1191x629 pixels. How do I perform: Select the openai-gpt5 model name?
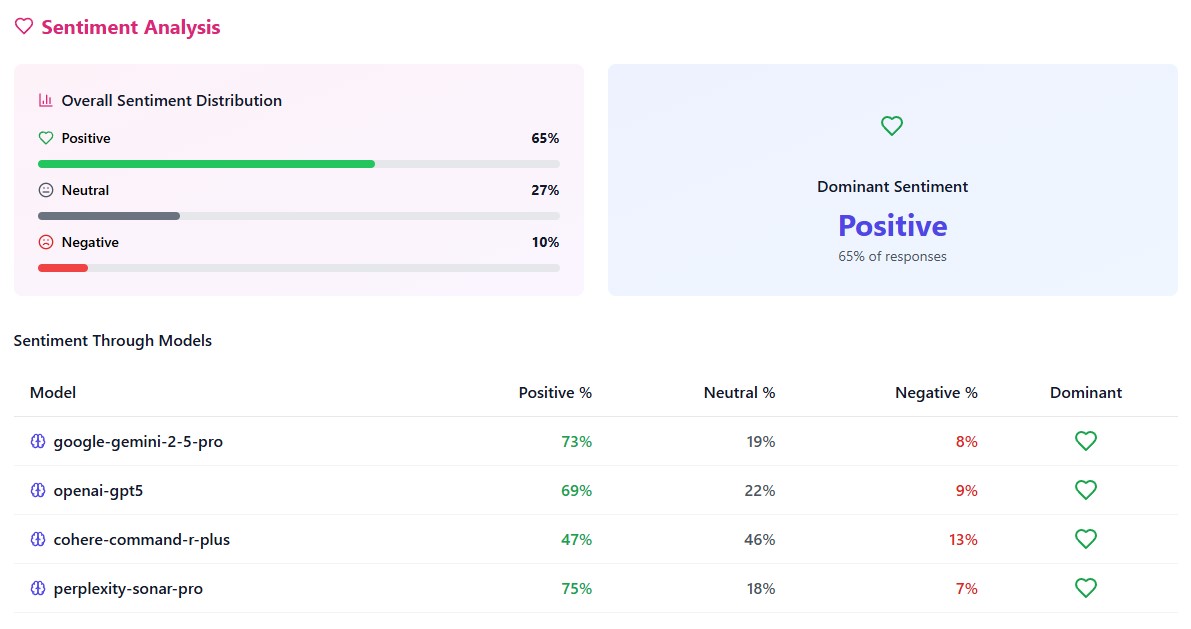click(105, 490)
